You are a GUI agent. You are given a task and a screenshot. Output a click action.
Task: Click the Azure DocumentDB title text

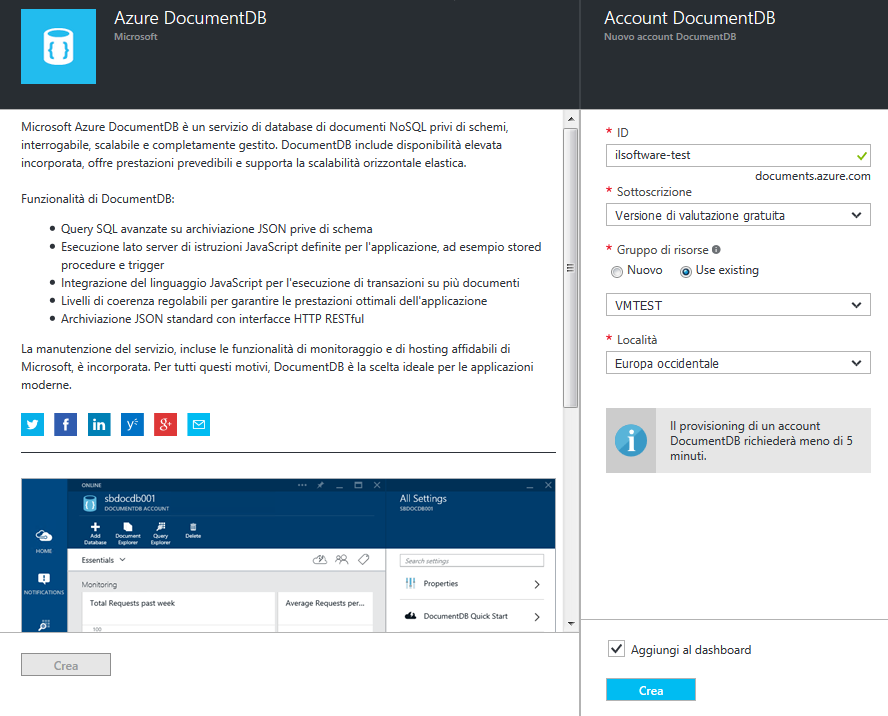(x=190, y=18)
